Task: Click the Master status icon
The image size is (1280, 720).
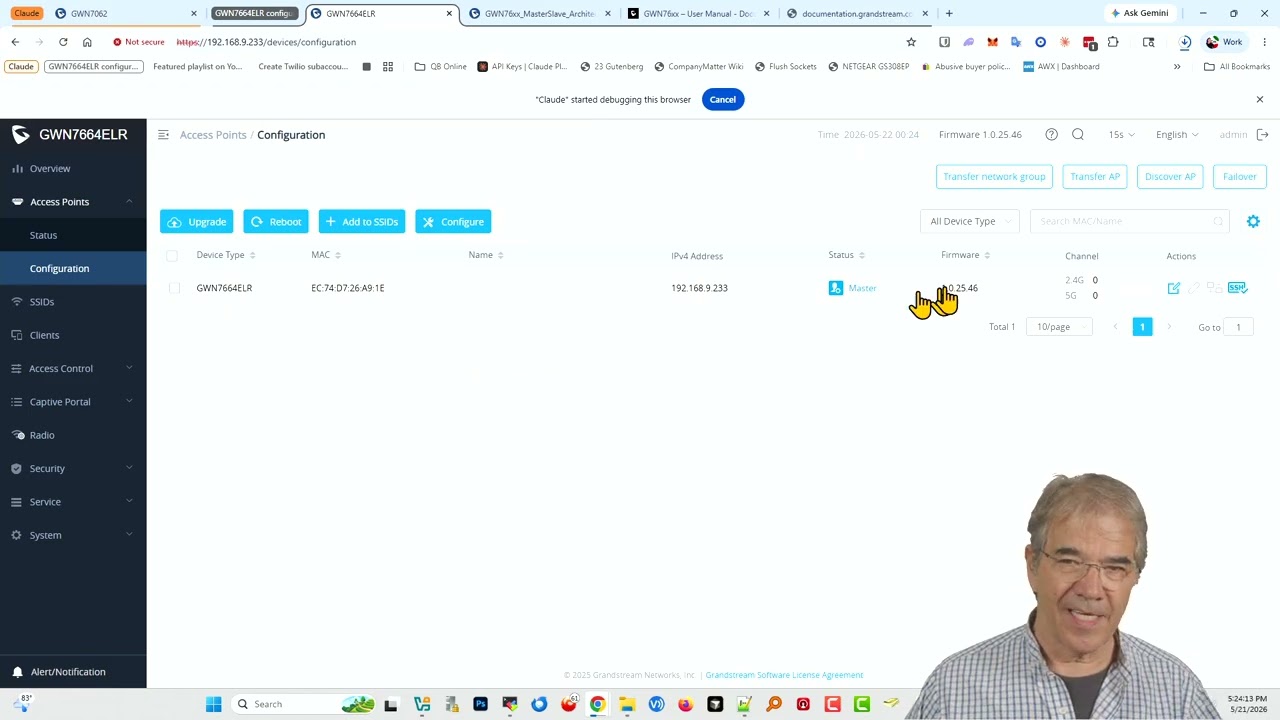Action: point(836,288)
